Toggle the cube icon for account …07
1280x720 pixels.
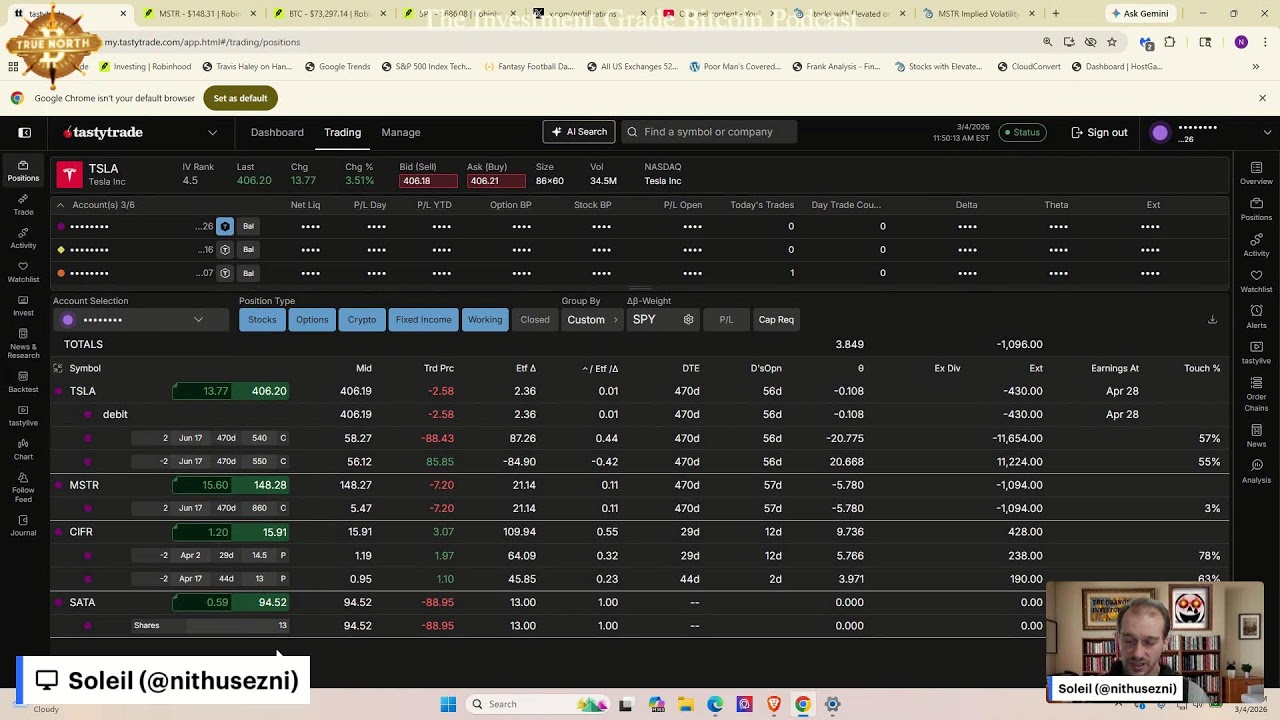(x=225, y=273)
